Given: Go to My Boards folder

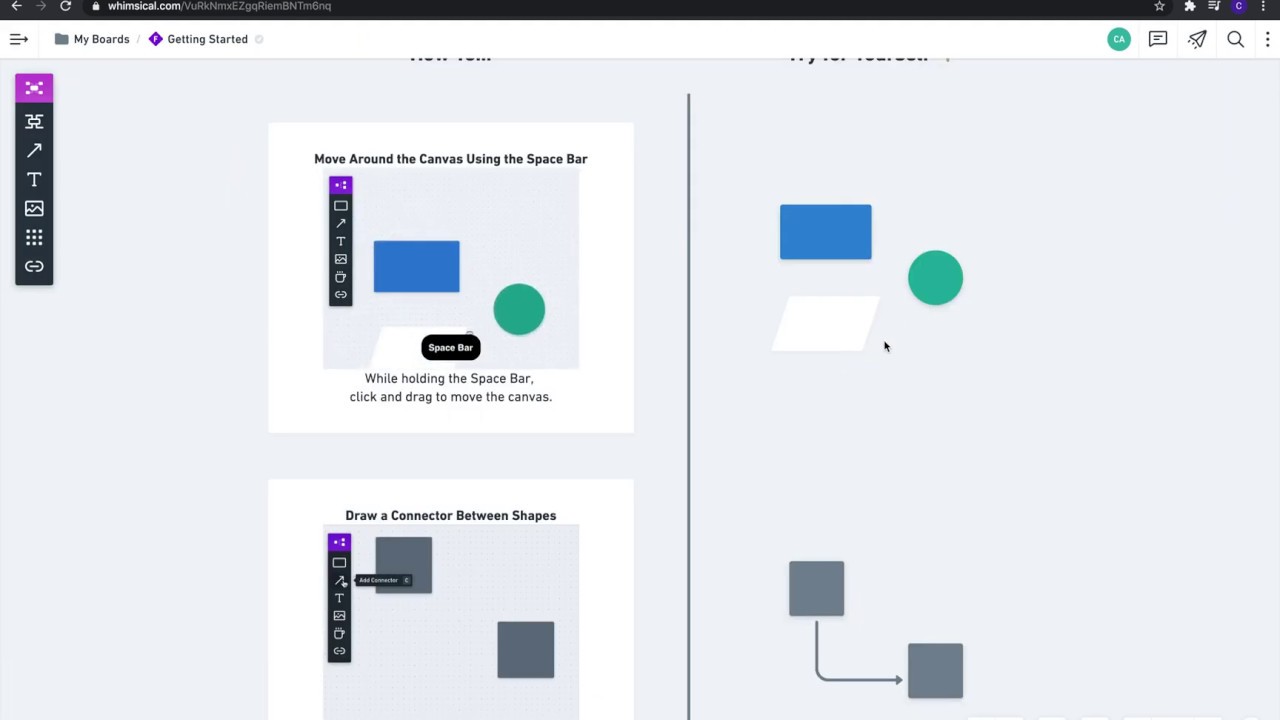Looking at the screenshot, I should 92,39.
